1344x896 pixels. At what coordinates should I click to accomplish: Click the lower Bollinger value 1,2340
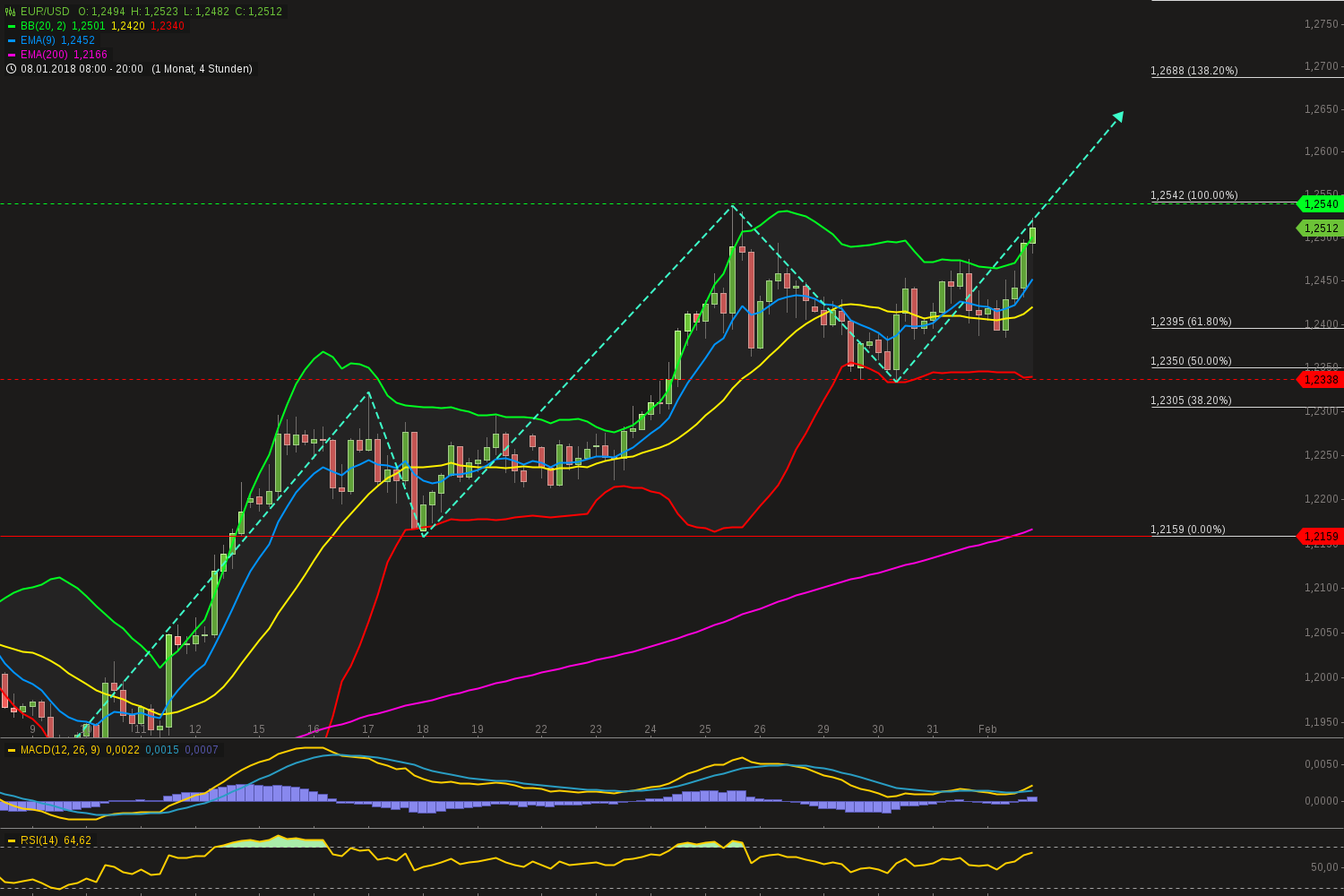coord(168,26)
